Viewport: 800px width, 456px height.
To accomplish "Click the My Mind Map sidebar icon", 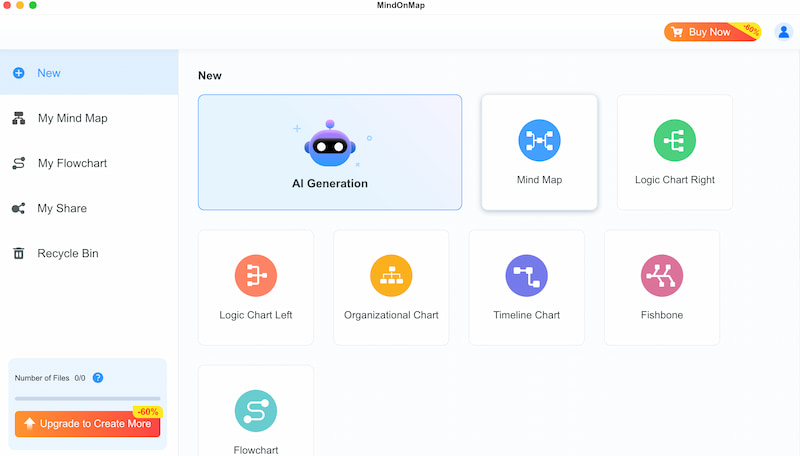I will click(x=19, y=118).
